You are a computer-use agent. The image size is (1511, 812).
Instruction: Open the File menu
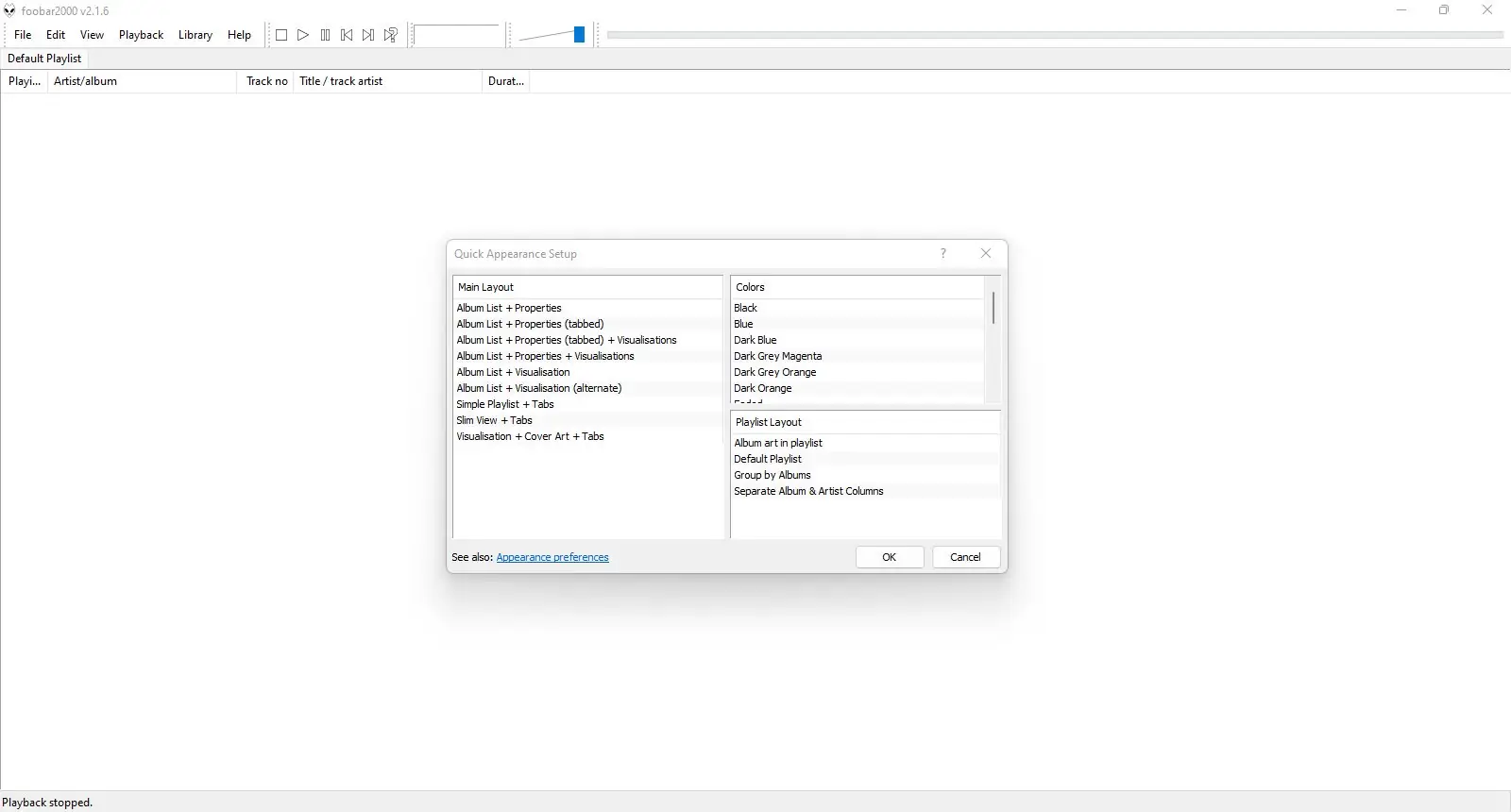(x=23, y=35)
